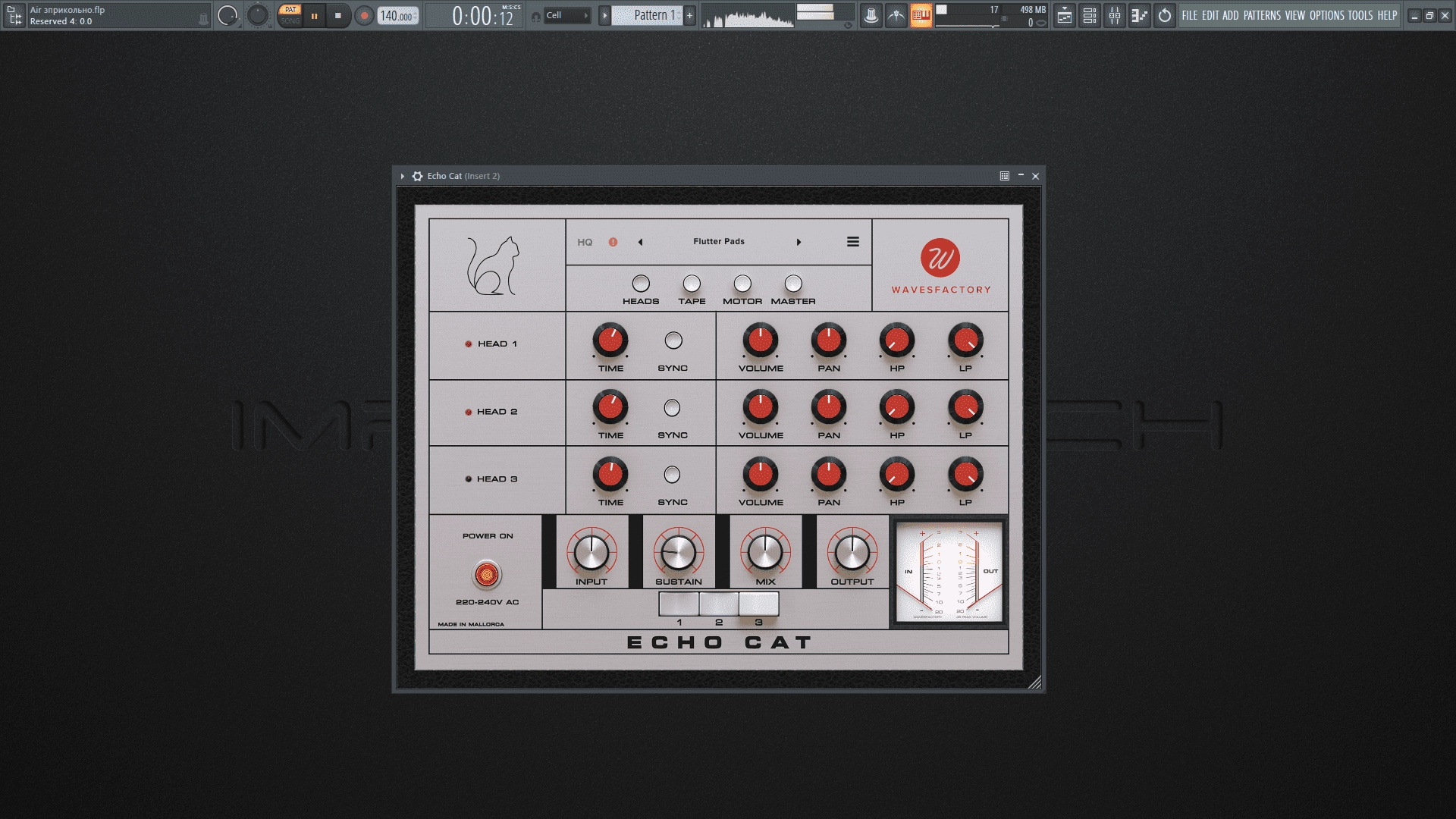Click the SUSTAIN knob
1456x819 pixels.
679,553
